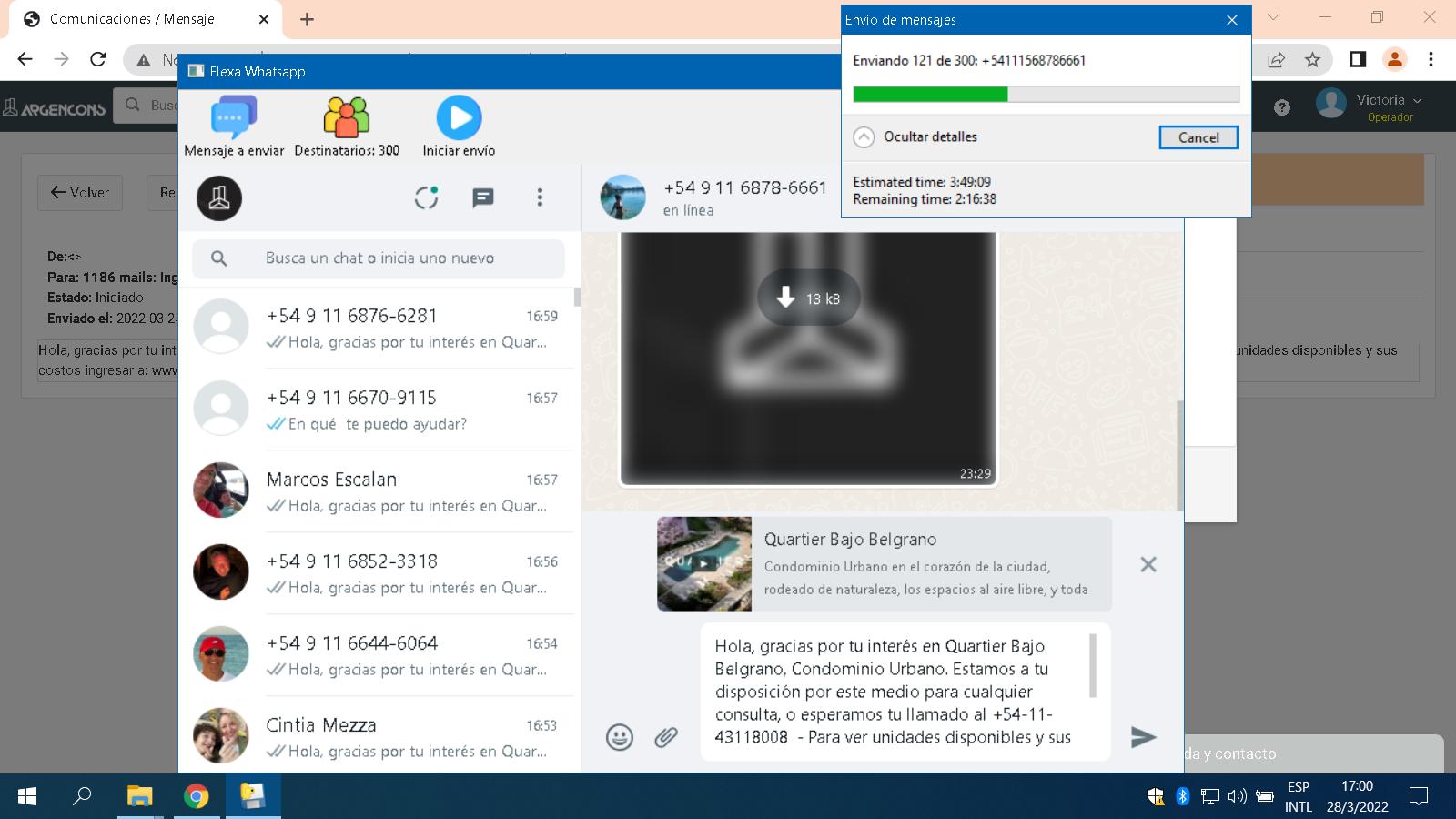The width and height of the screenshot is (1456, 819).
Task: Click the Argencons logo
Action: [x=55, y=108]
